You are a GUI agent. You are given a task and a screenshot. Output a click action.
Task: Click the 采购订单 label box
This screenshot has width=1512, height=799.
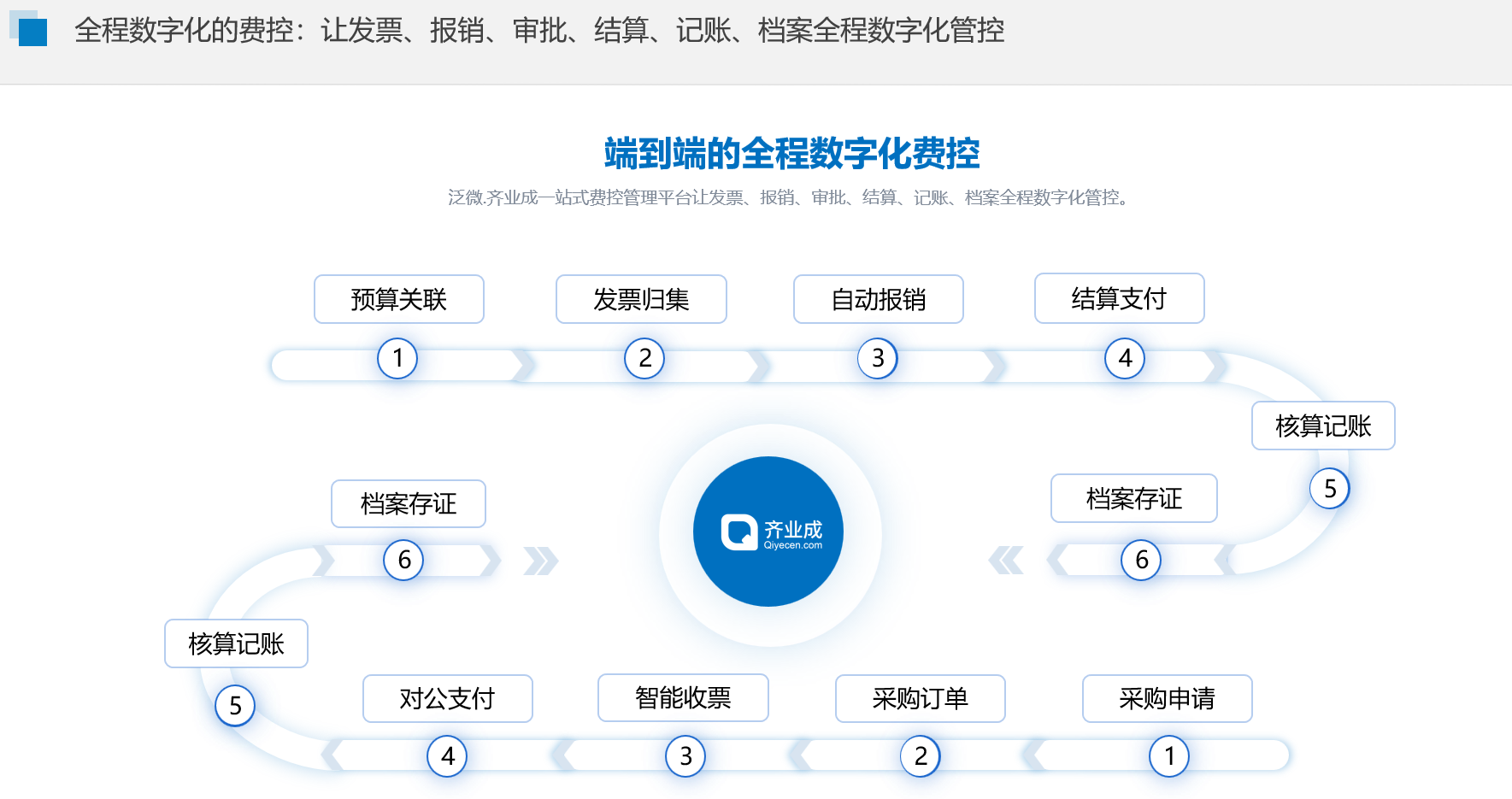point(921,699)
